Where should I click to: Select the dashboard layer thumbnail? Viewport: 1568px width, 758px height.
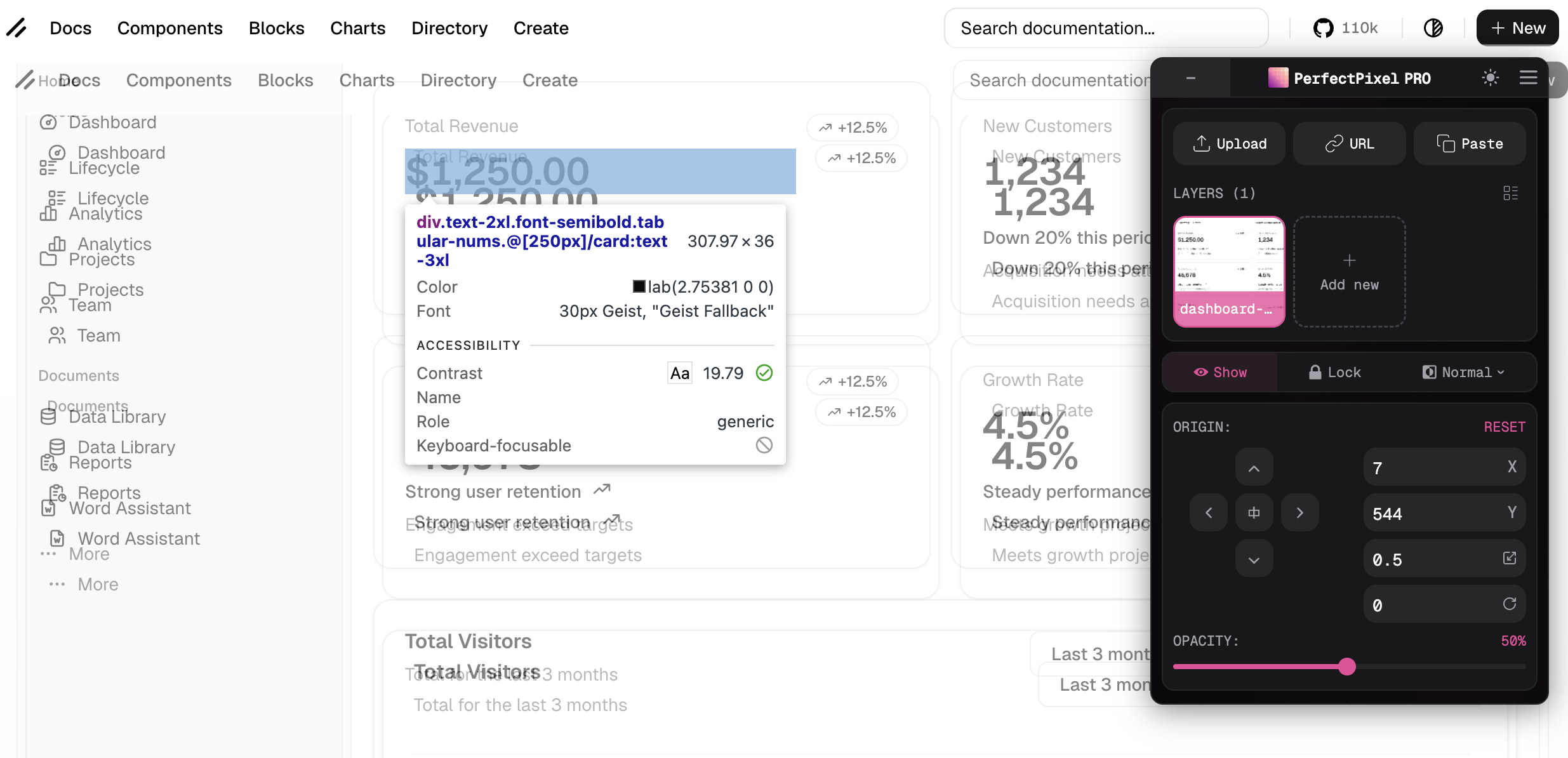point(1228,272)
